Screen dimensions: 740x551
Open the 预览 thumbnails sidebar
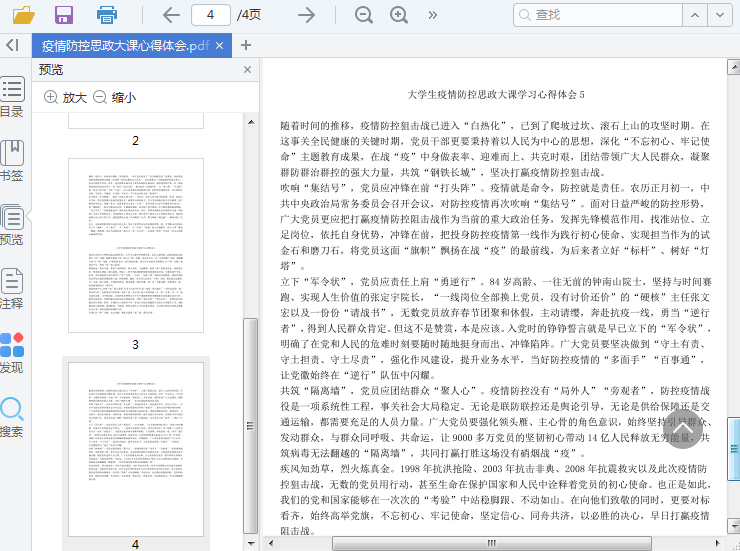coord(12,225)
